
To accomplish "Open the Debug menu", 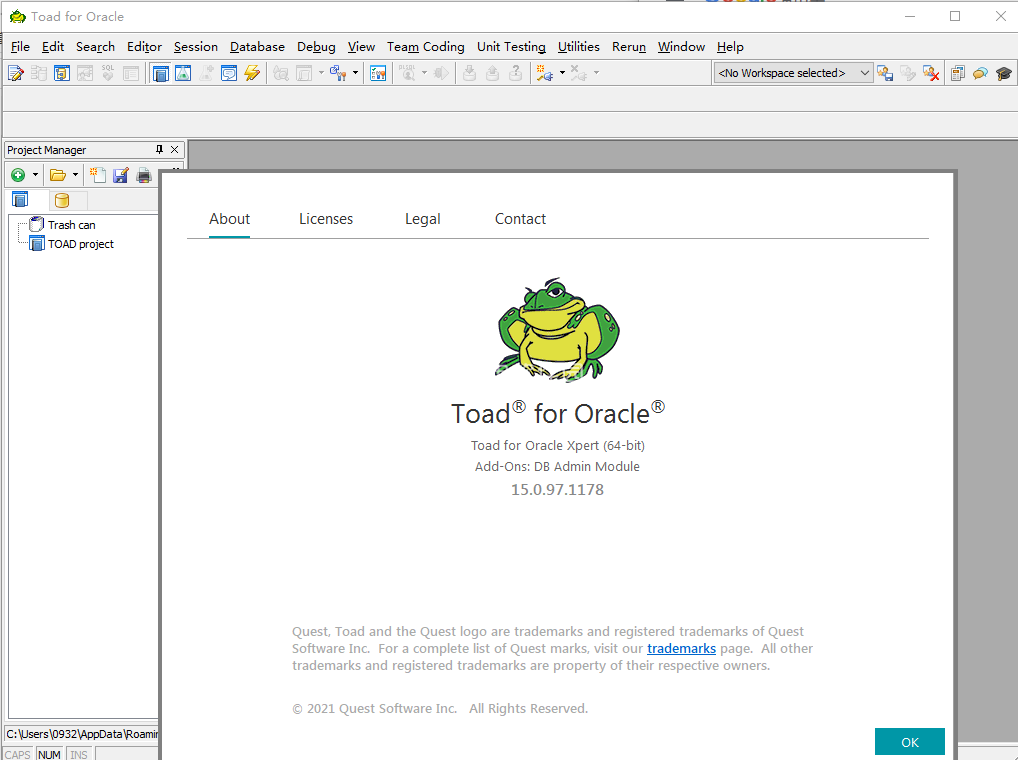I will (316, 47).
